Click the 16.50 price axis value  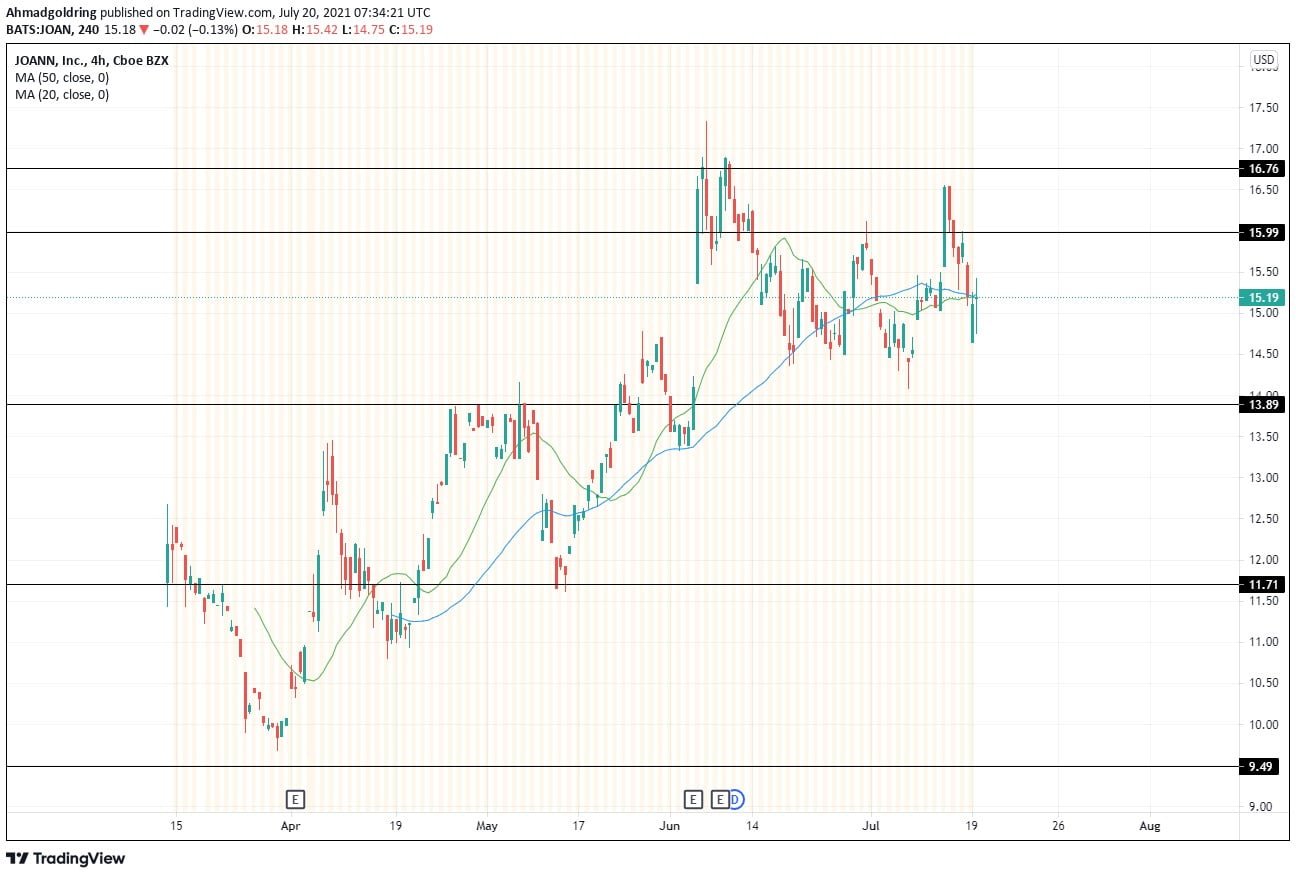[1263, 190]
